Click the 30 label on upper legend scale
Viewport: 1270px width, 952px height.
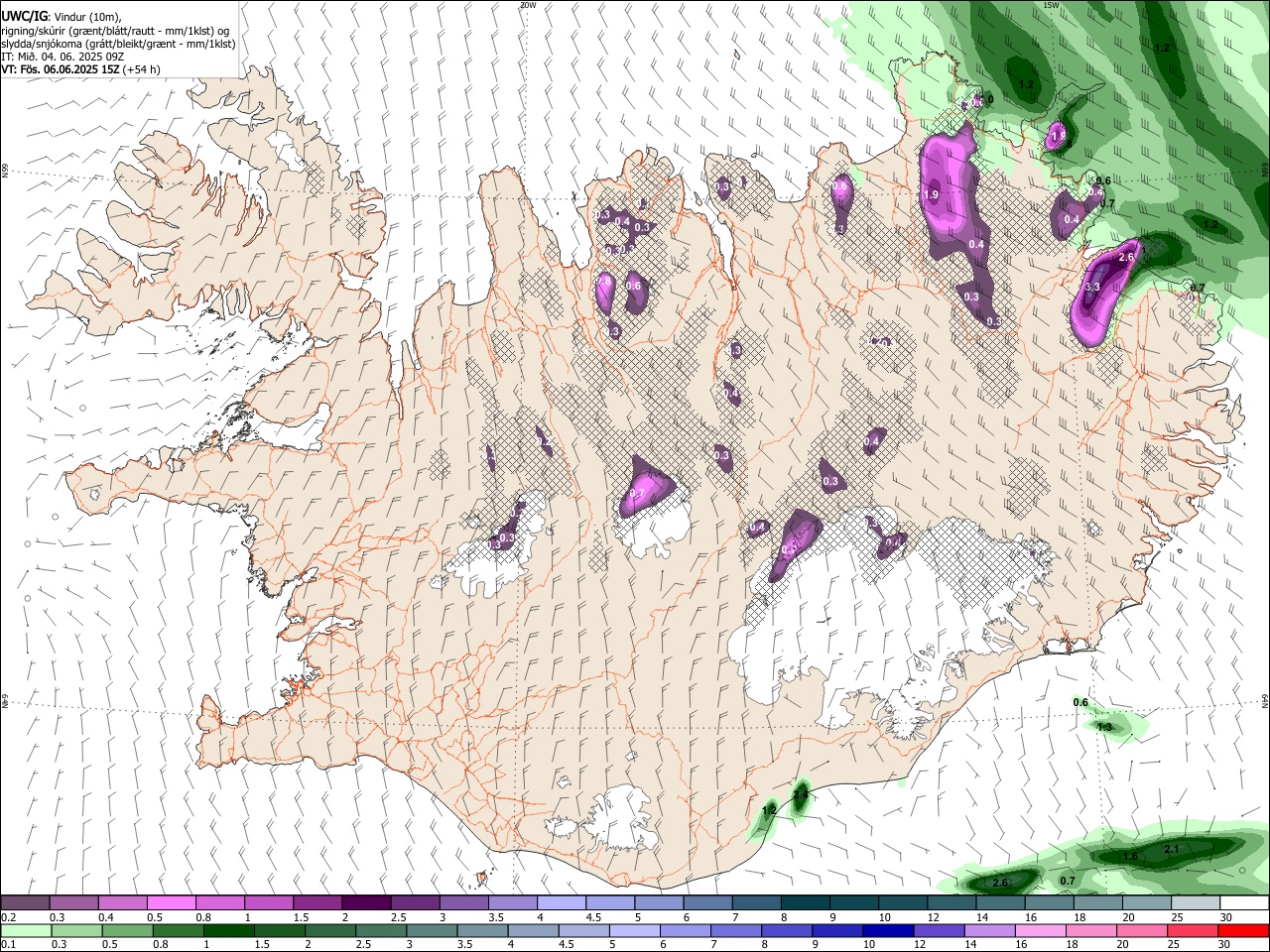[x=1226, y=917]
